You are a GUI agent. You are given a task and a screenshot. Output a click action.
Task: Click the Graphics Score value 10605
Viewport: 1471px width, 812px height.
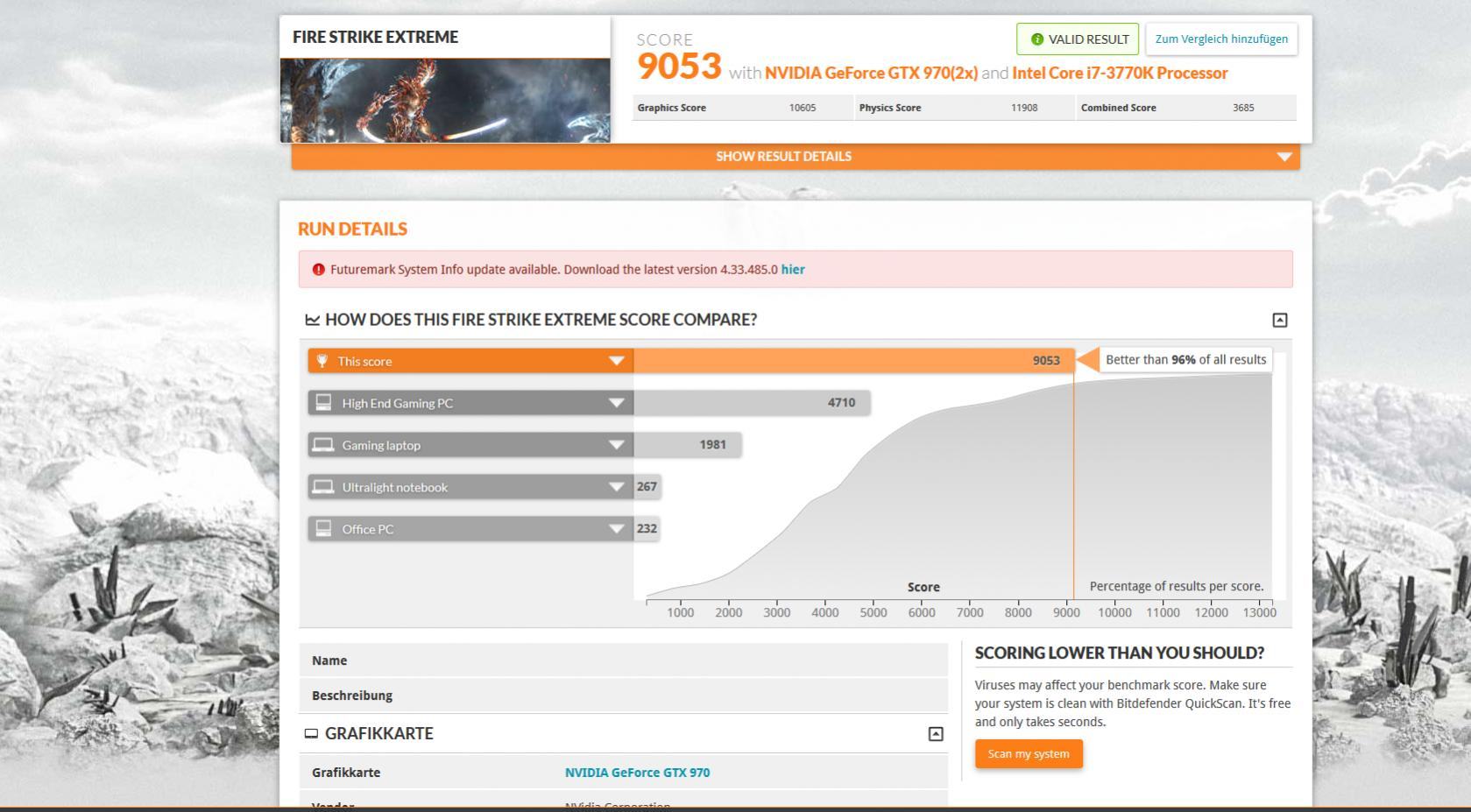coord(802,108)
